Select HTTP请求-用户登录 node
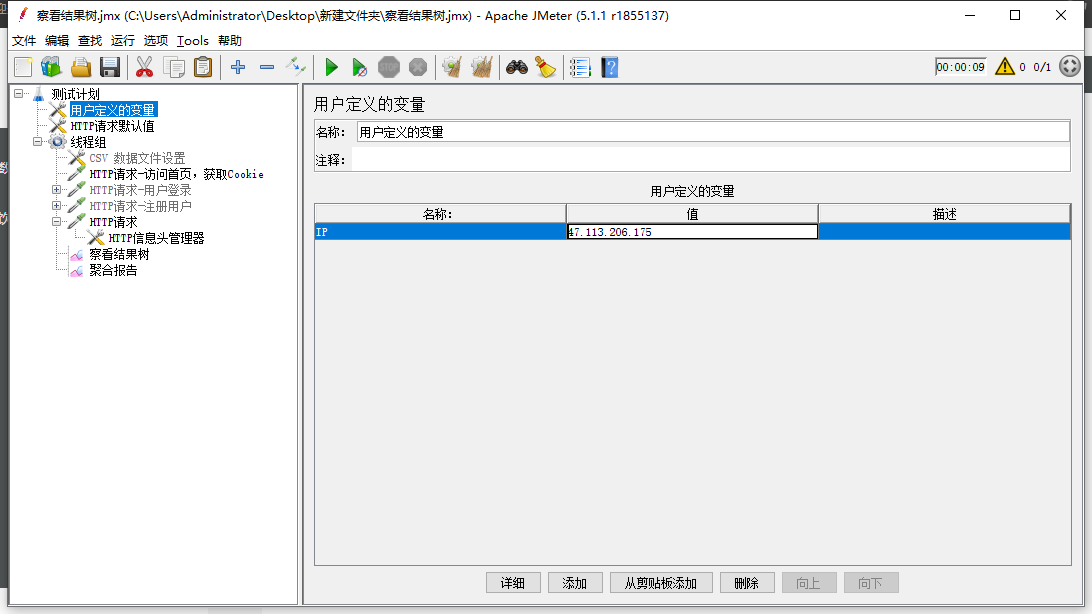The image size is (1092, 614). point(140,190)
